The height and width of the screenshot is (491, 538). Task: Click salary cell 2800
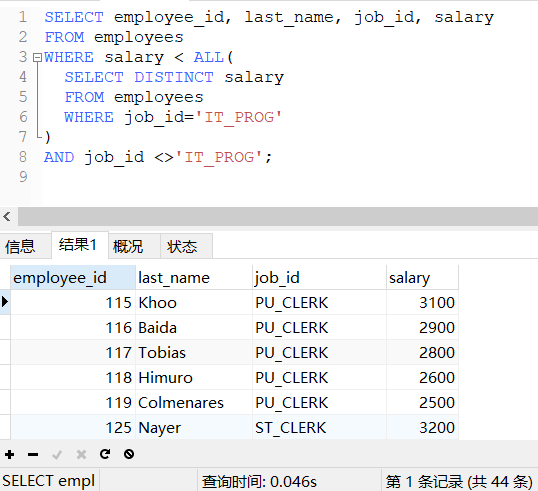[422, 353]
